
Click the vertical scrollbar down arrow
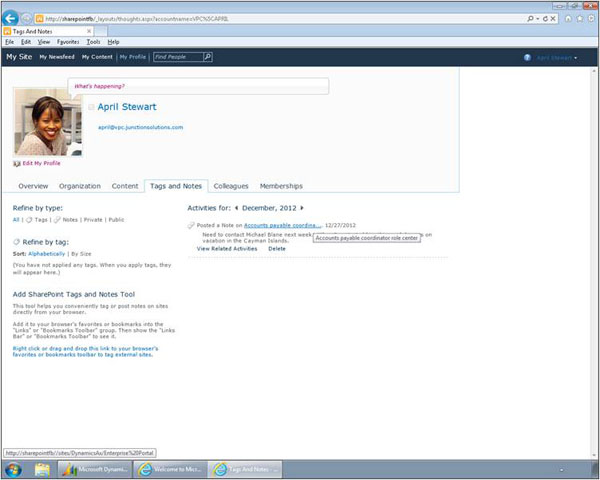[595, 455]
